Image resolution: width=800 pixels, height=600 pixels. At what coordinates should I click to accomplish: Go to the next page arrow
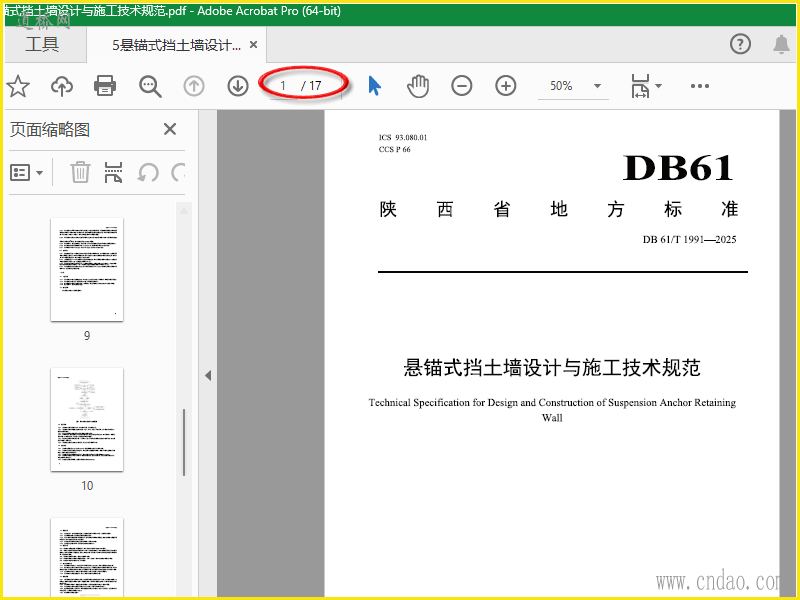click(238, 86)
